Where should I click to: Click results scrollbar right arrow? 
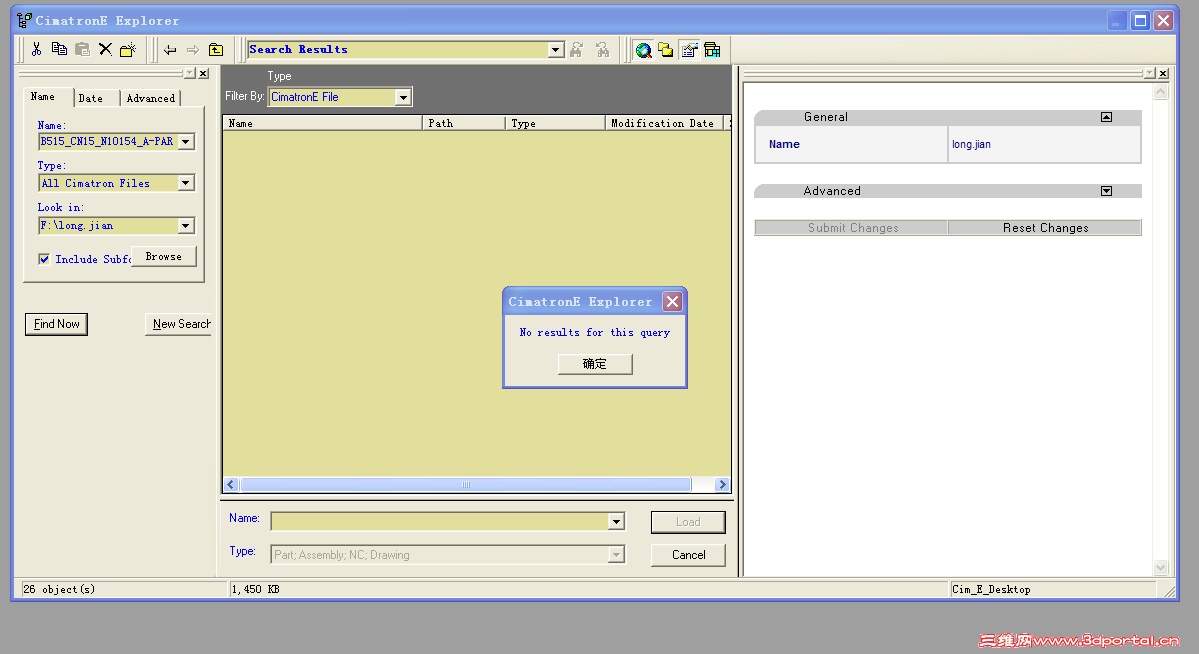pyautogui.click(x=722, y=484)
